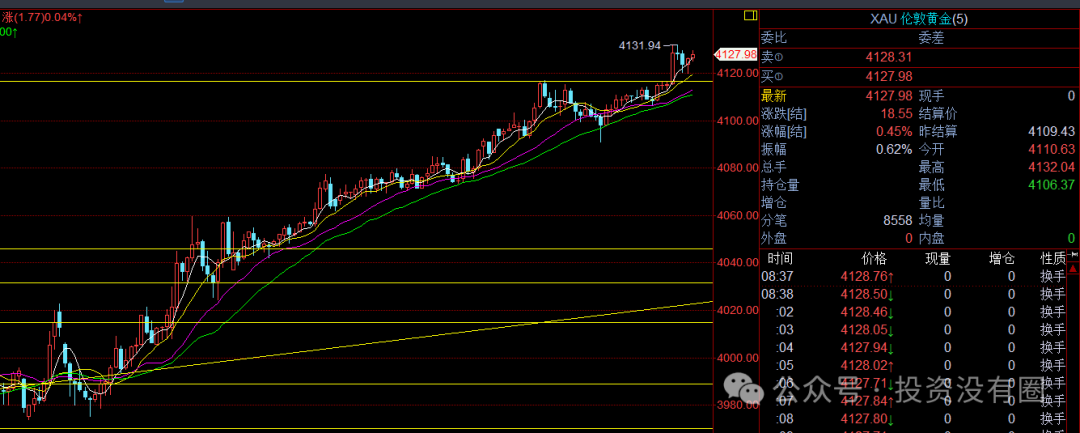Screen dimensions: 1080x433
Task: Click the 委比 label
Action: coord(773,39)
